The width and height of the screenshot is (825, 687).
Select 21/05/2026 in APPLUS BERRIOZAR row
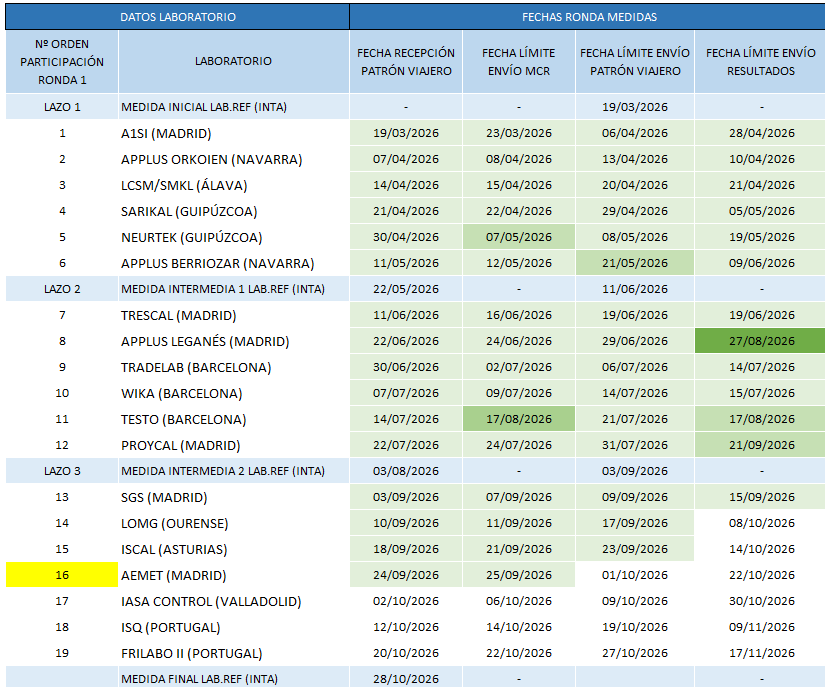point(635,263)
